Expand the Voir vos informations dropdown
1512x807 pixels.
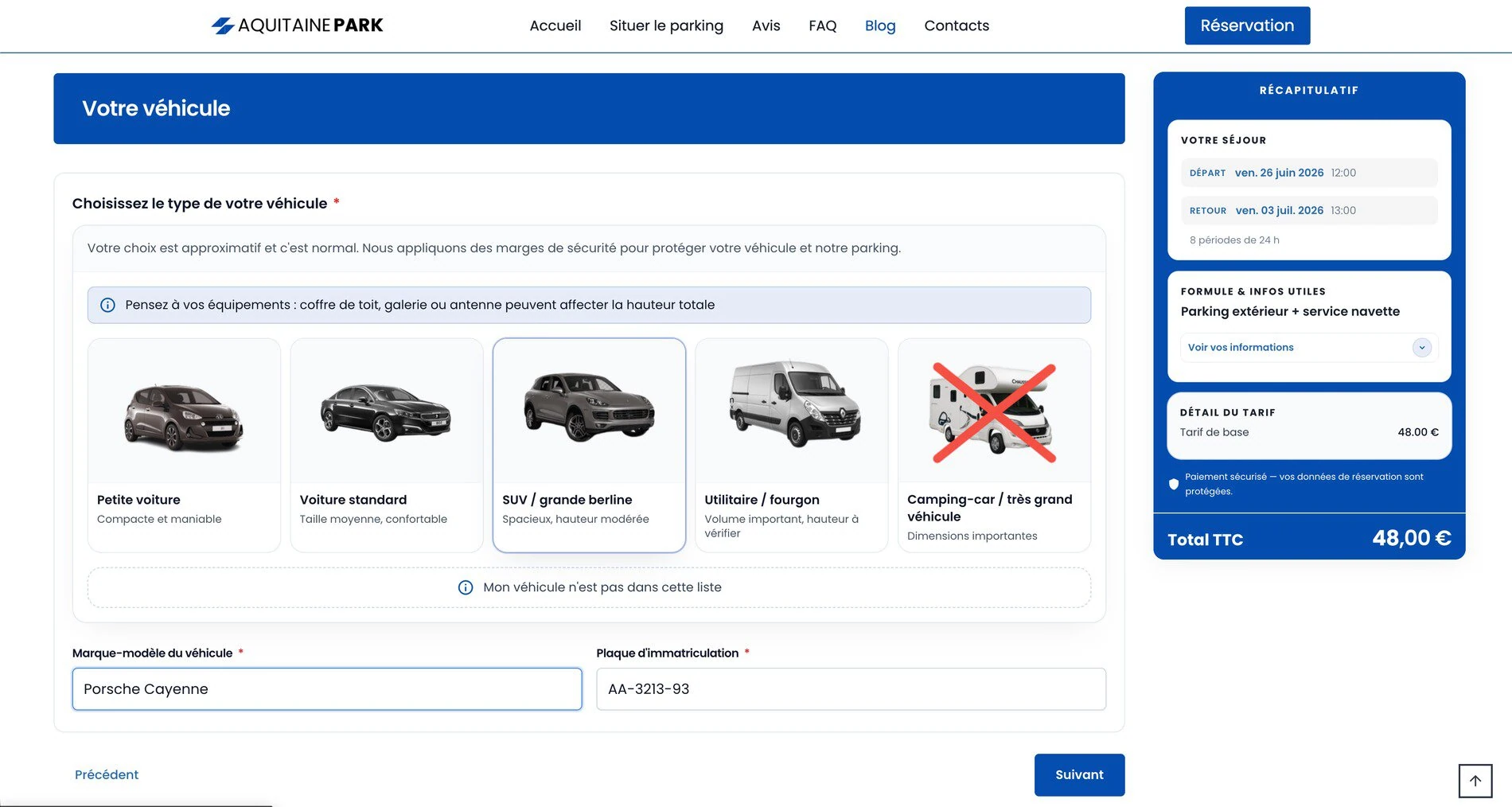click(1309, 348)
